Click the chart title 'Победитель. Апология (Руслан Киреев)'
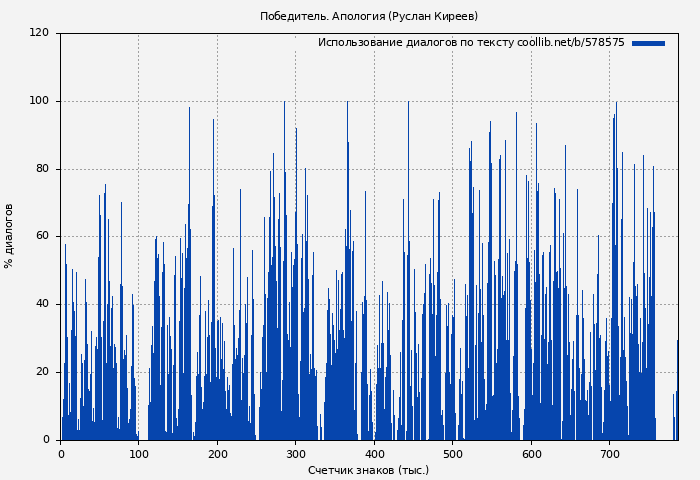Image resolution: width=700 pixels, height=480 pixels. (x=369, y=16)
